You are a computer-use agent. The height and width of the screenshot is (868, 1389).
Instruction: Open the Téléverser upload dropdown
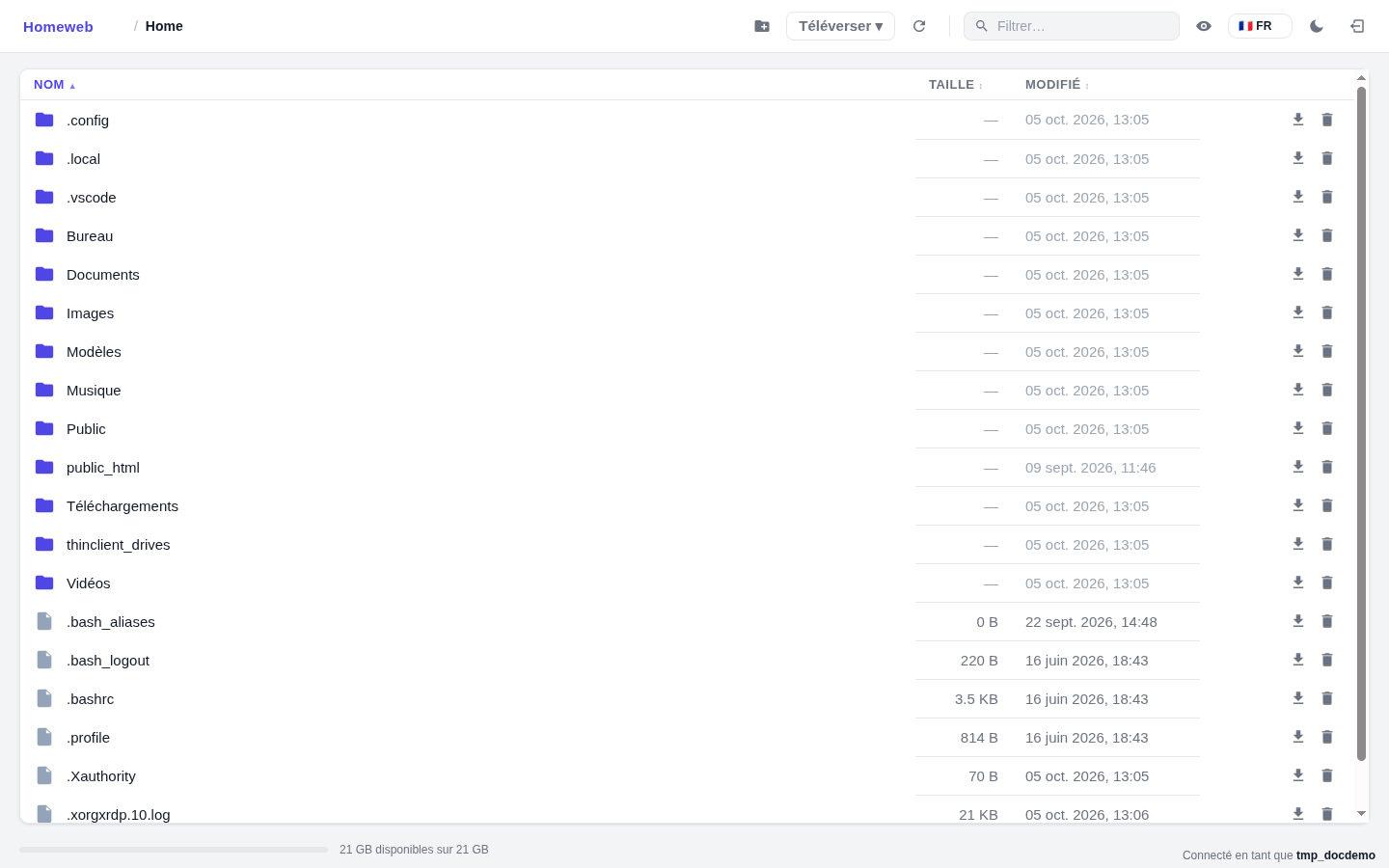click(840, 26)
